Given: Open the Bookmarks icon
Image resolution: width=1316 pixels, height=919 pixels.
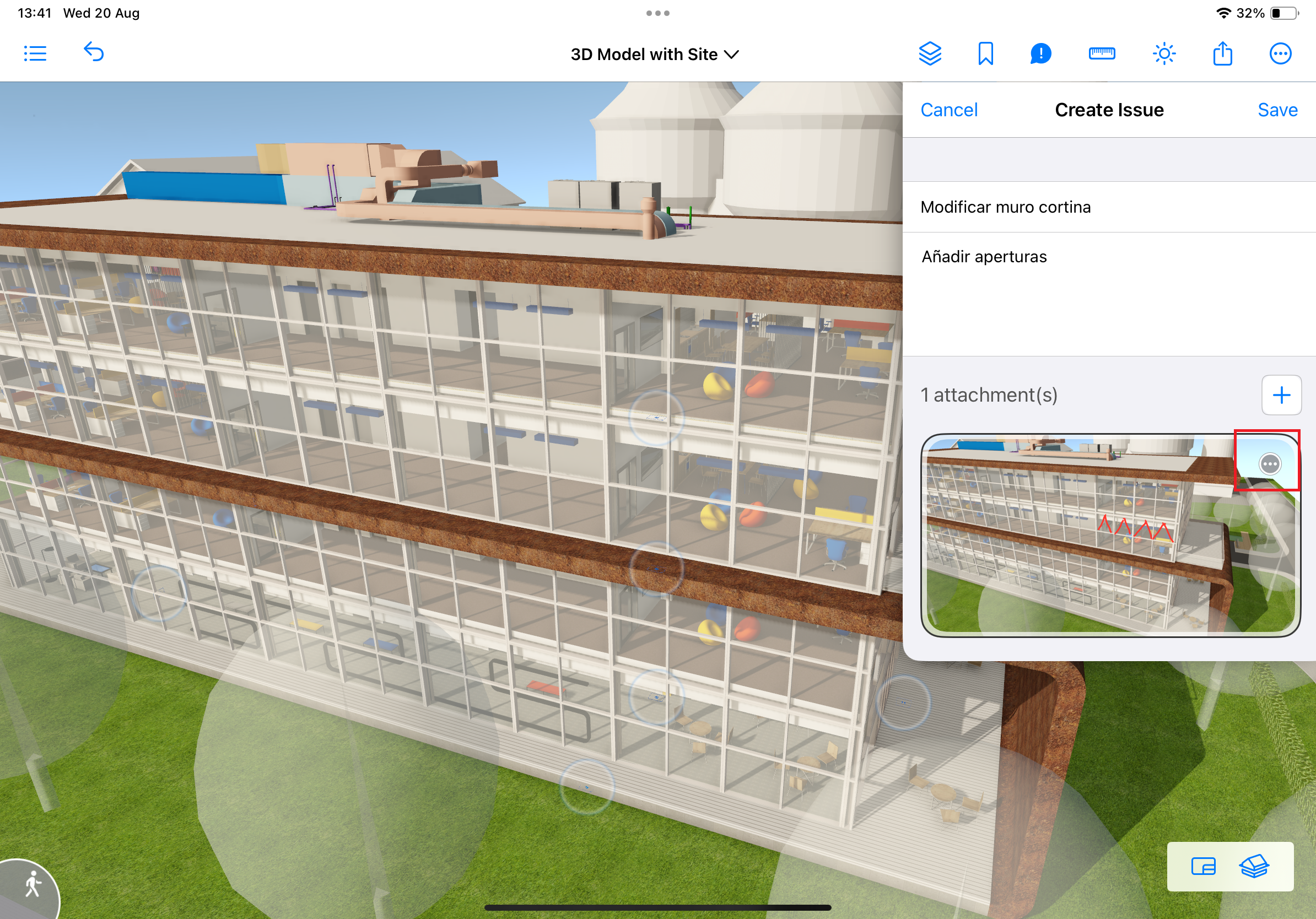Looking at the screenshot, I should coord(985,54).
